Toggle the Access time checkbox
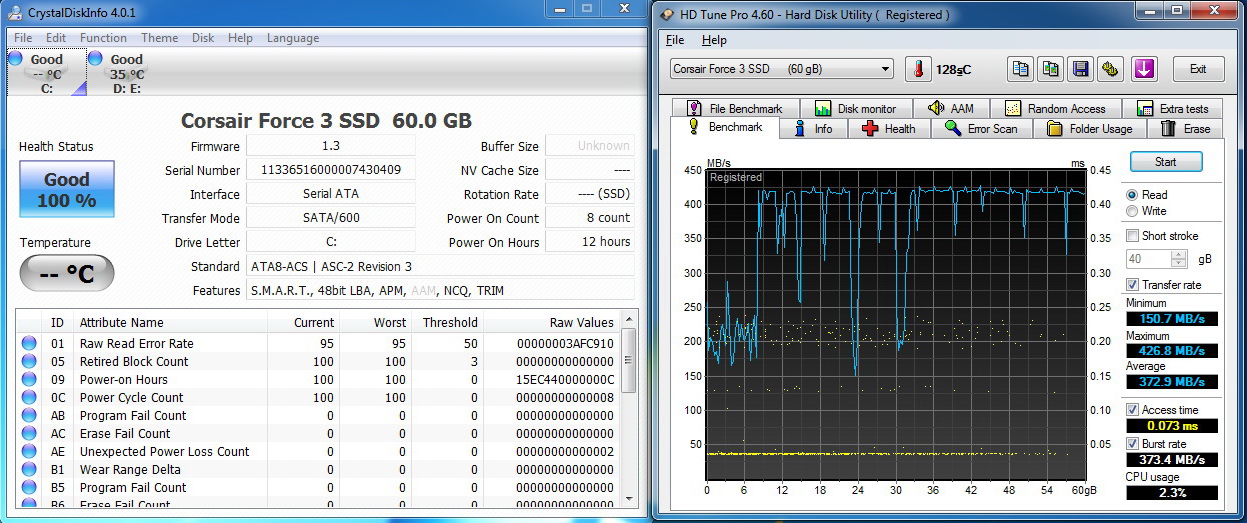 [x=1132, y=410]
